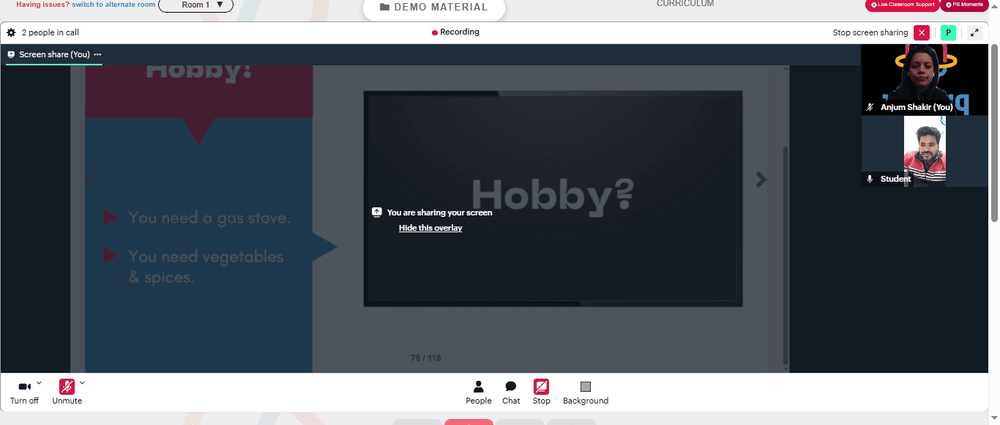Image resolution: width=1000 pixels, height=425 pixels.
Task: Open call settings gear icon
Action: (x=11, y=33)
